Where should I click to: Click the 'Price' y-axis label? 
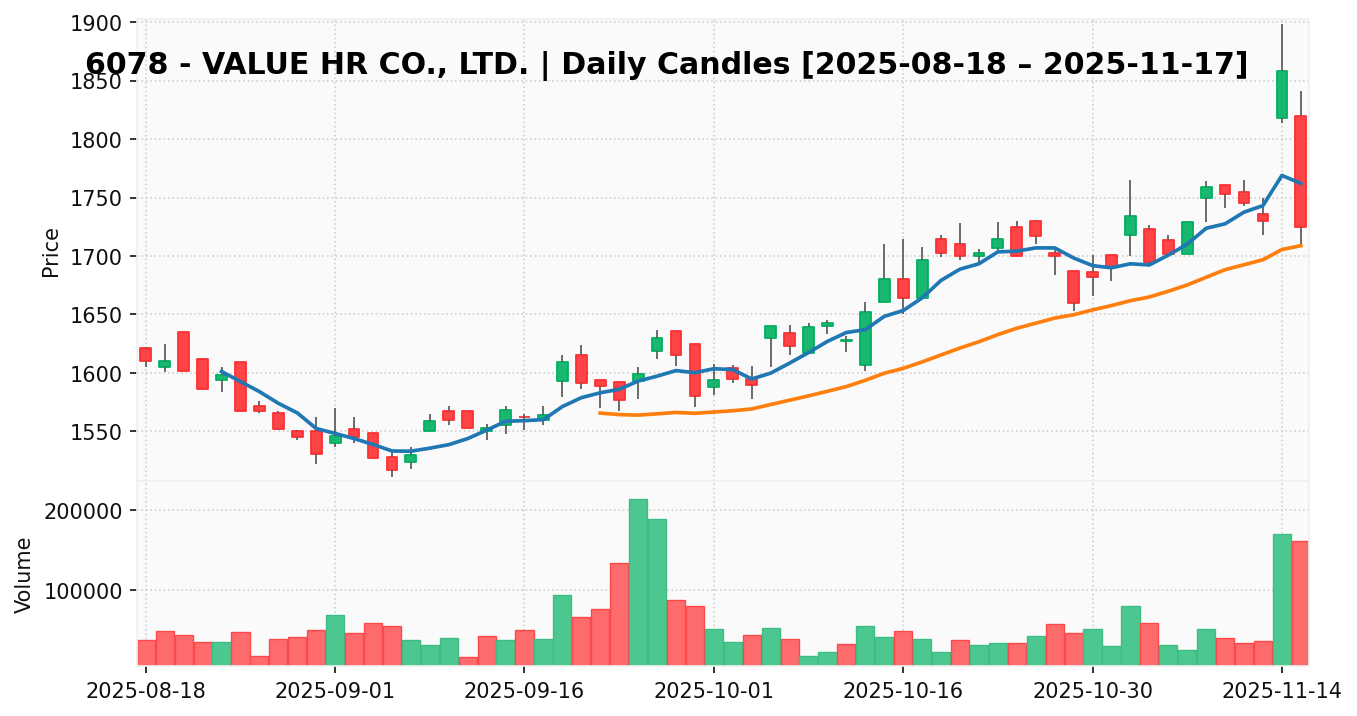pyautogui.click(x=51, y=252)
